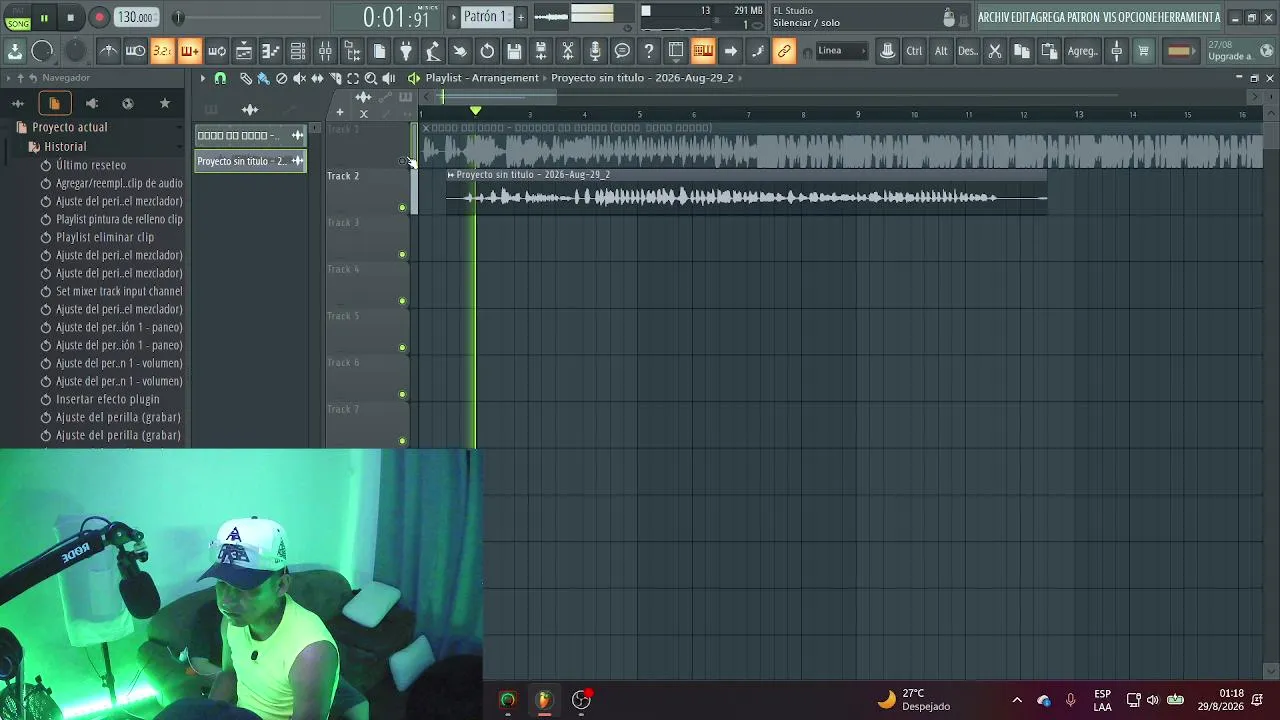This screenshot has width=1280, height=720.
Task: Click the 130.000 tempo field
Action: [135, 17]
